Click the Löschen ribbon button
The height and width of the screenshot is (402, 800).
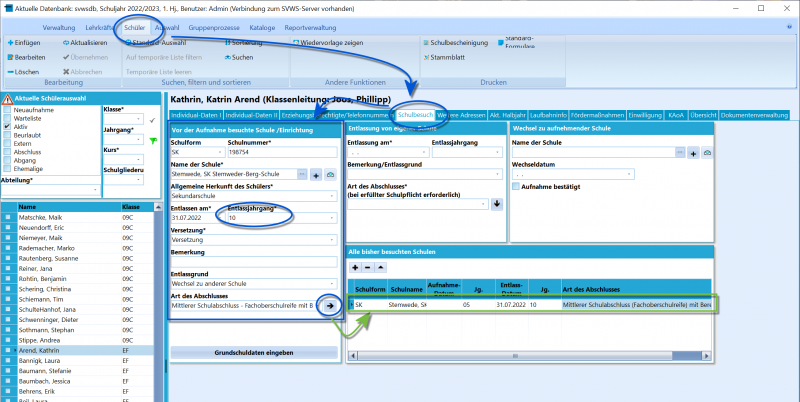click(23, 72)
